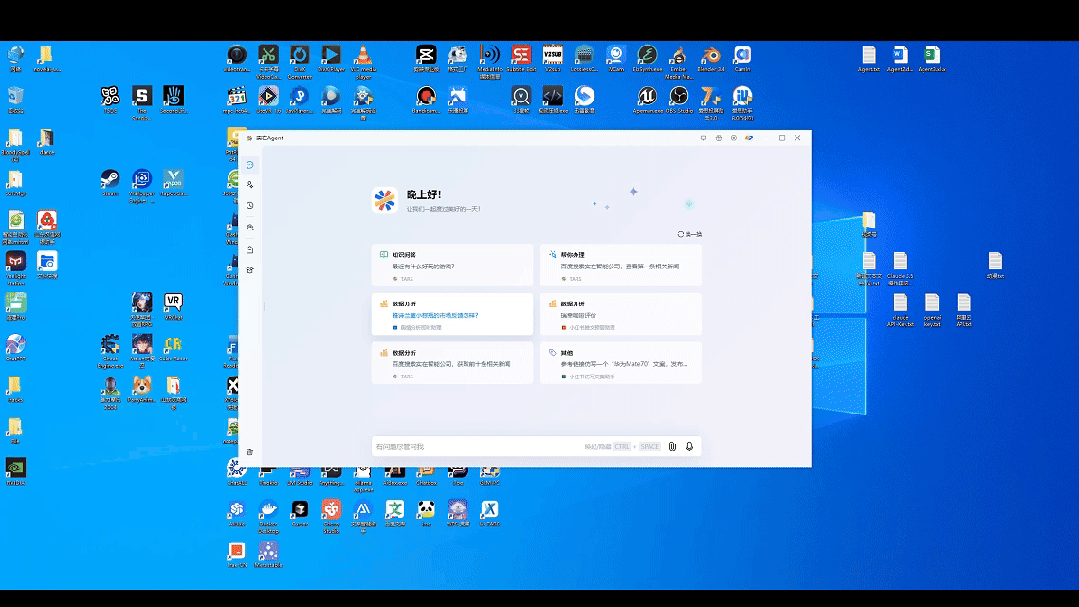The height and width of the screenshot is (607, 1079).
Task: Click the message input field at bottom
Action: click(475, 446)
